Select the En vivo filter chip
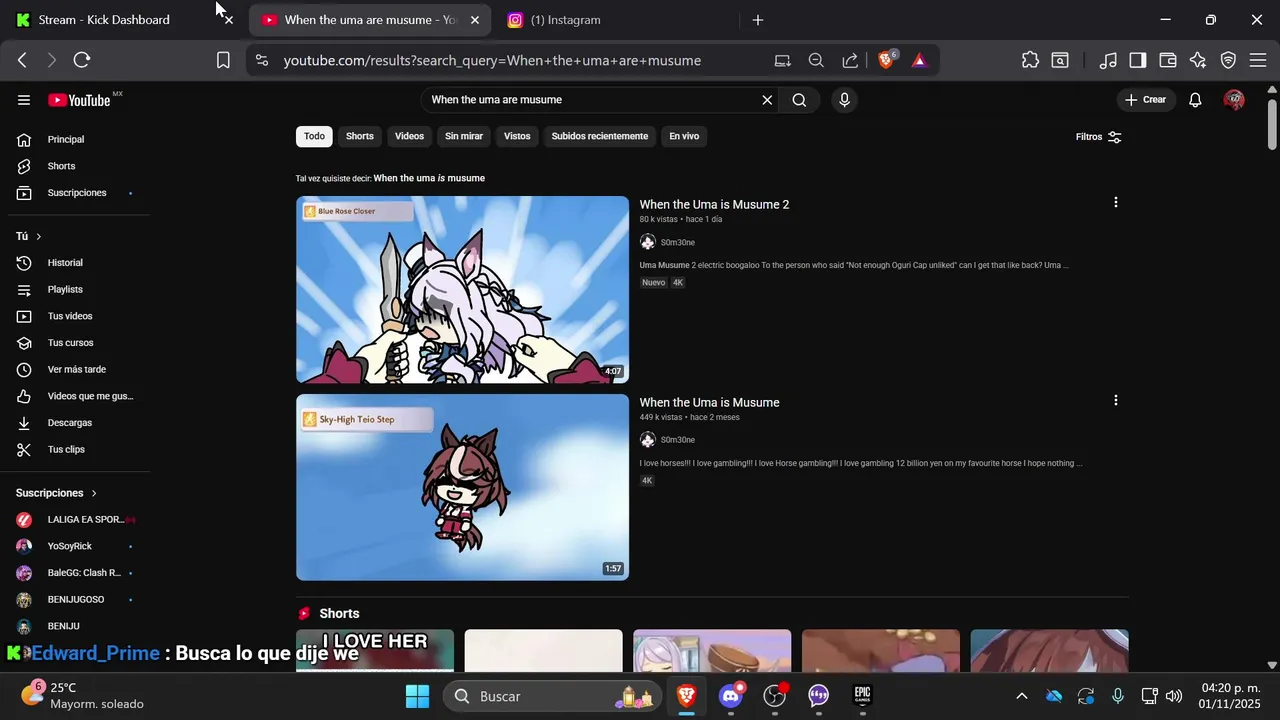 click(x=684, y=136)
